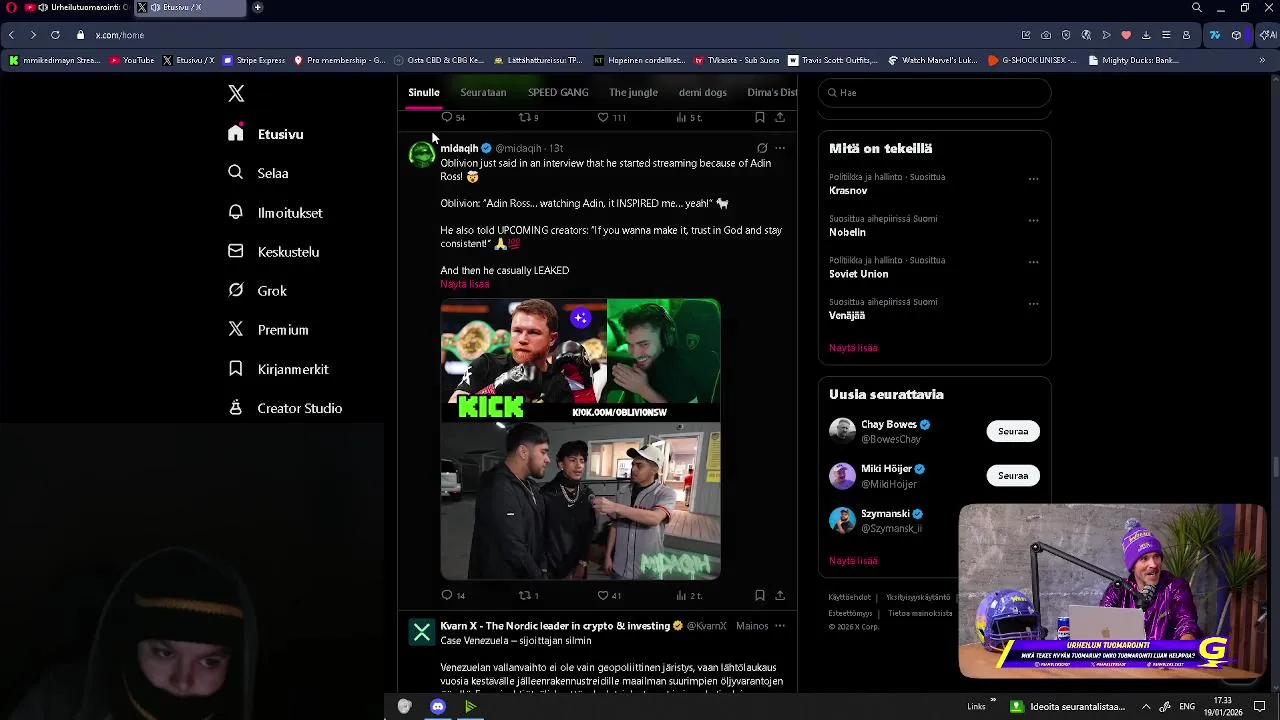
Task: Click the heart icon in browser toolbar
Action: point(1126,35)
